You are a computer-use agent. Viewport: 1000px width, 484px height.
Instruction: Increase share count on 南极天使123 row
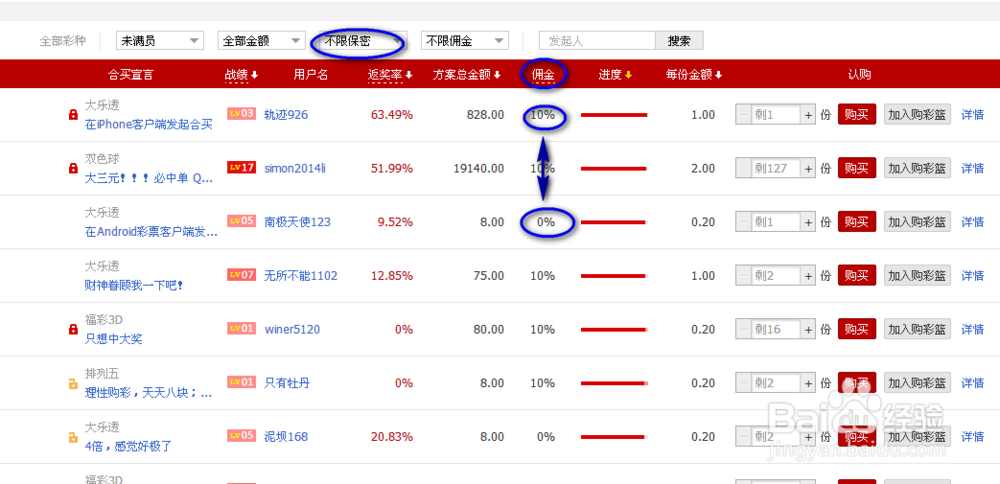point(808,222)
